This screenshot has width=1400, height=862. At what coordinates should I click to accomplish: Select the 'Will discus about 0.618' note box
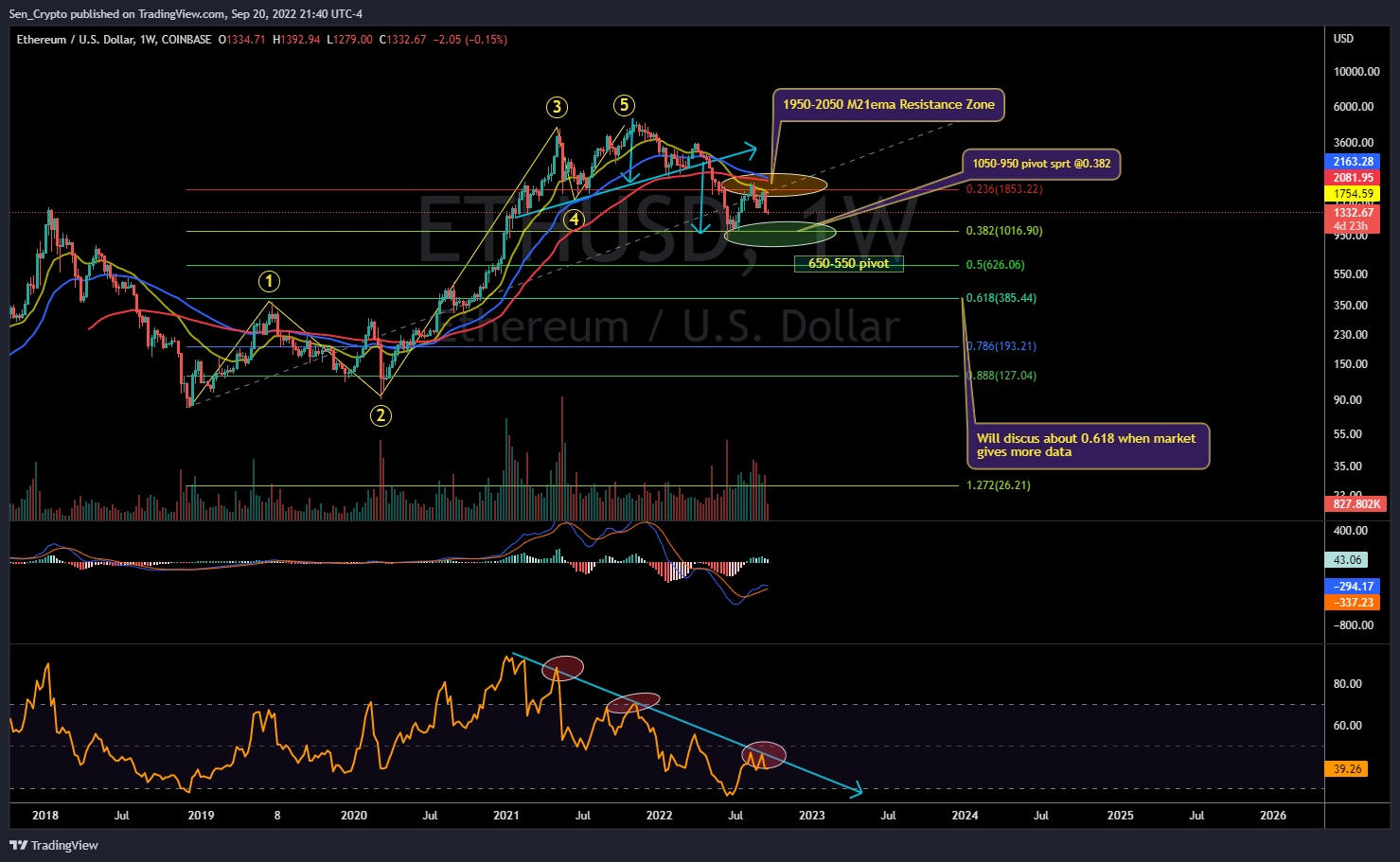tap(1087, 445)
